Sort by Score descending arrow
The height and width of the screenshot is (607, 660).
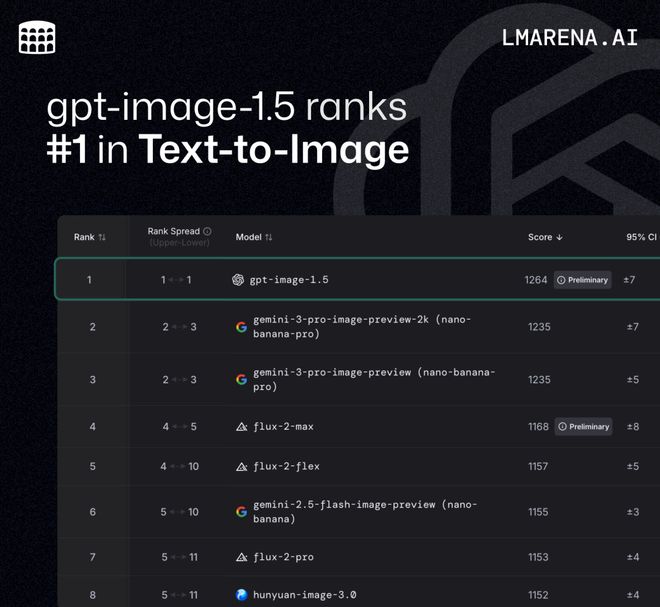coord(559,238)
